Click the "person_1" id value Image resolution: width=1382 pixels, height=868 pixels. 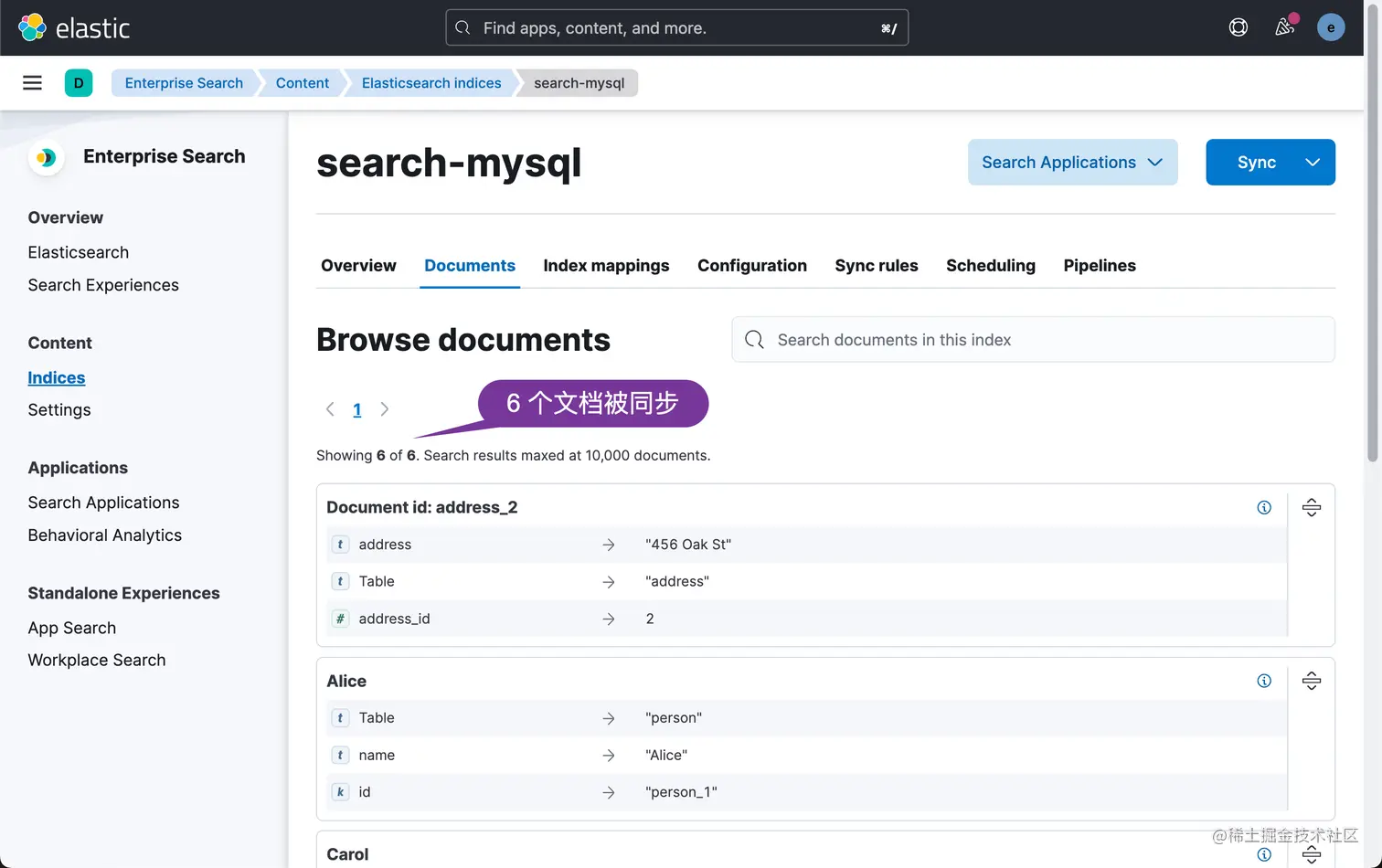pos(681,792)
